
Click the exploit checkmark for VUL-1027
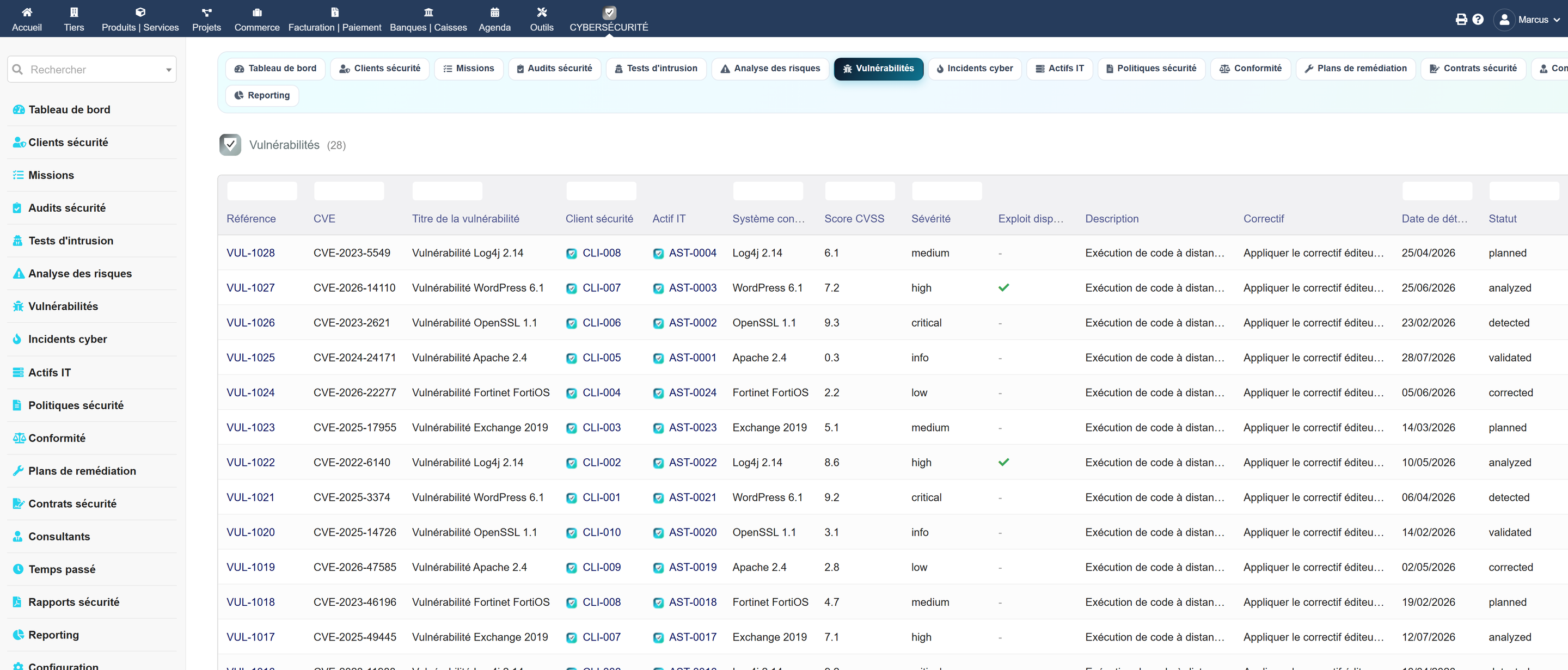pyautogui.click(x=1003, y=288)
